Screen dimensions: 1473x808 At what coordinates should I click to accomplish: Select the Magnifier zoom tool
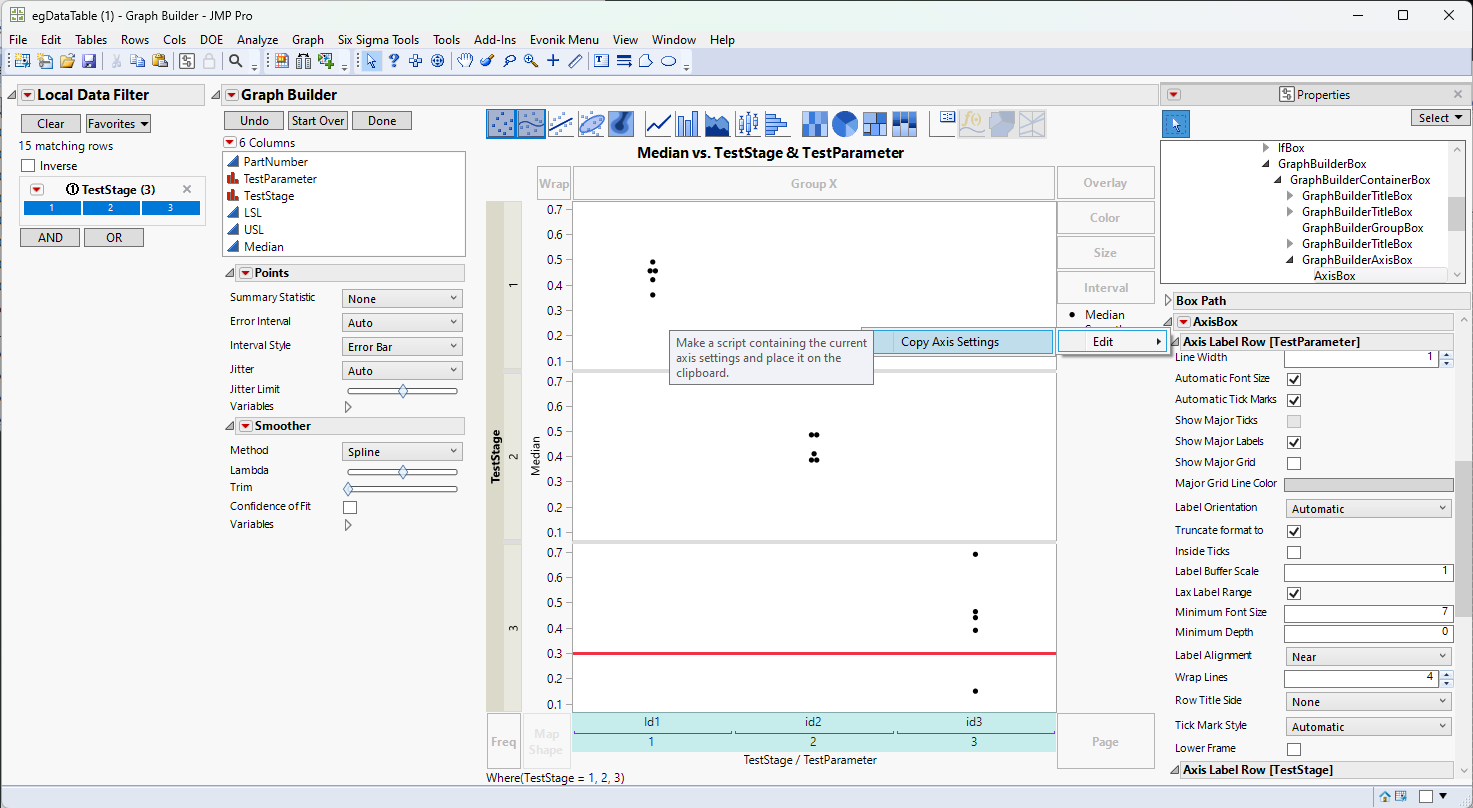(x=530, y=61)
